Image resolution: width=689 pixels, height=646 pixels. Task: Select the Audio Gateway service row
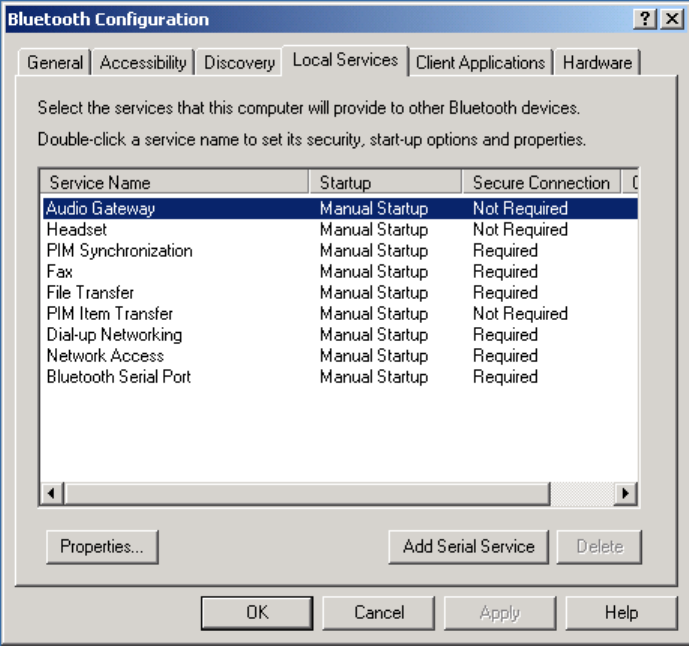341,208
